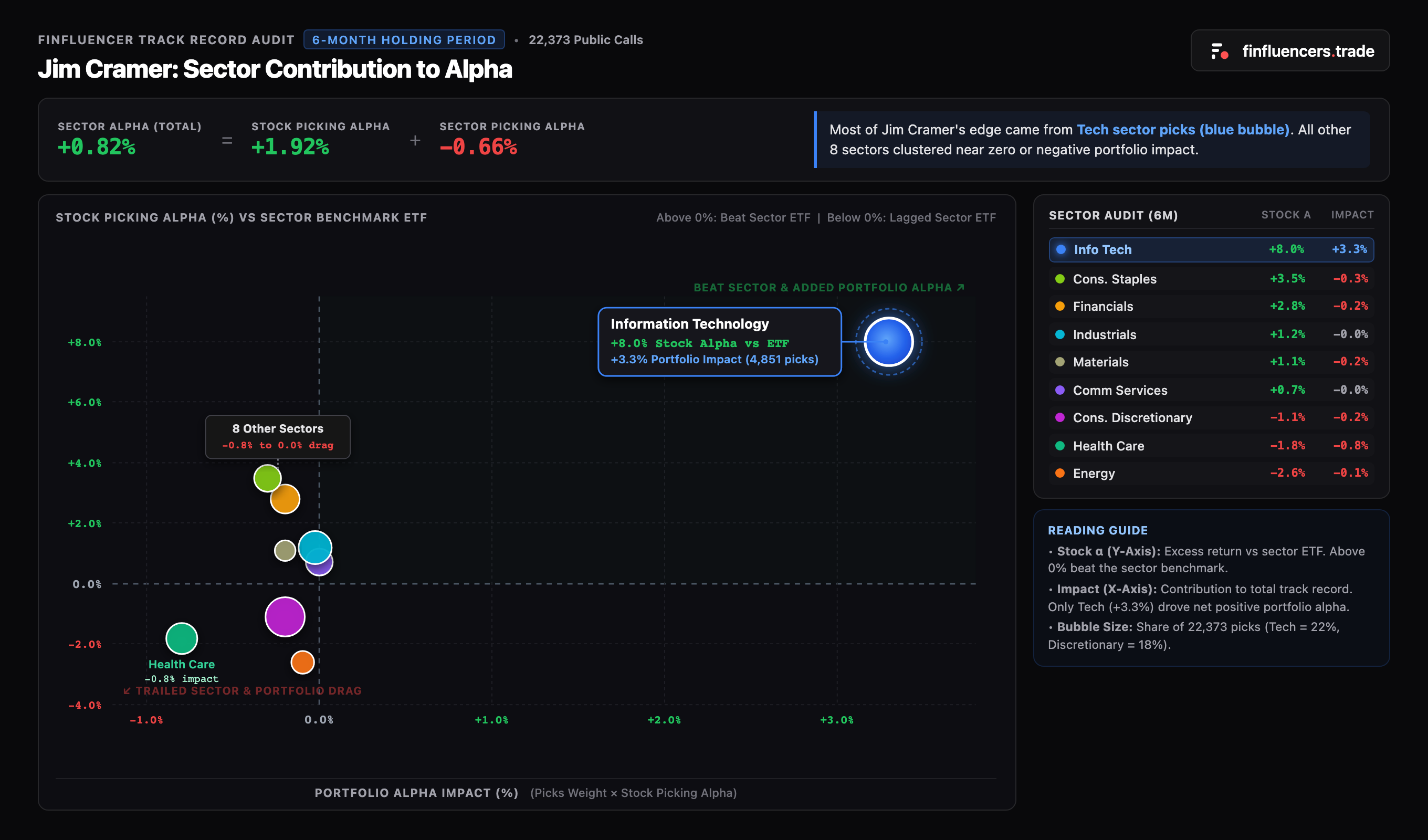Image resolution: width=1428 pixels, height=840 pixels.
Task: Click the Energy row stock alpha −2.6%
Action: coord(1287,472)
